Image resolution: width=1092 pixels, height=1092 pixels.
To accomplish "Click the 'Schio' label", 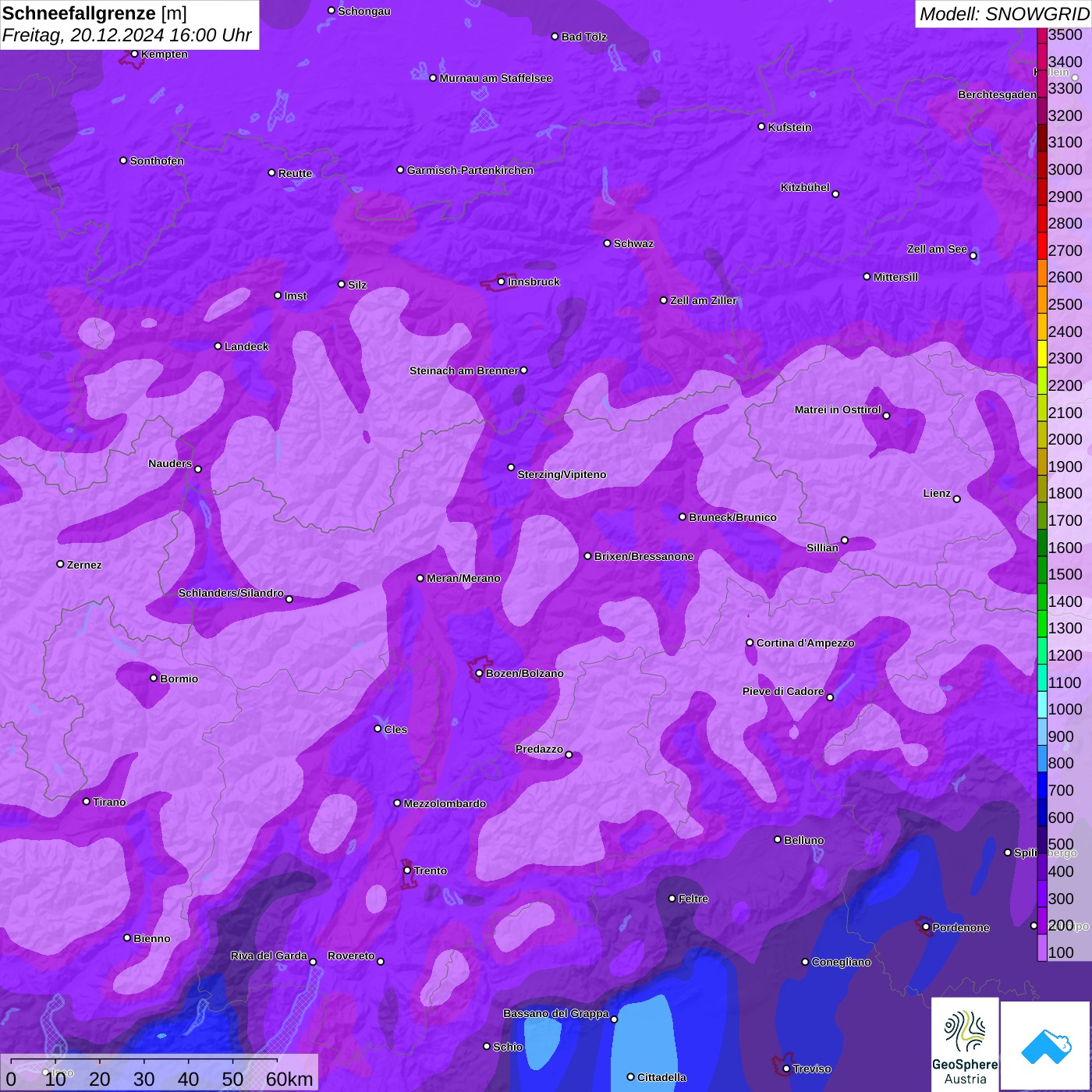I will pyautogui.click(x=508, y=1047).
